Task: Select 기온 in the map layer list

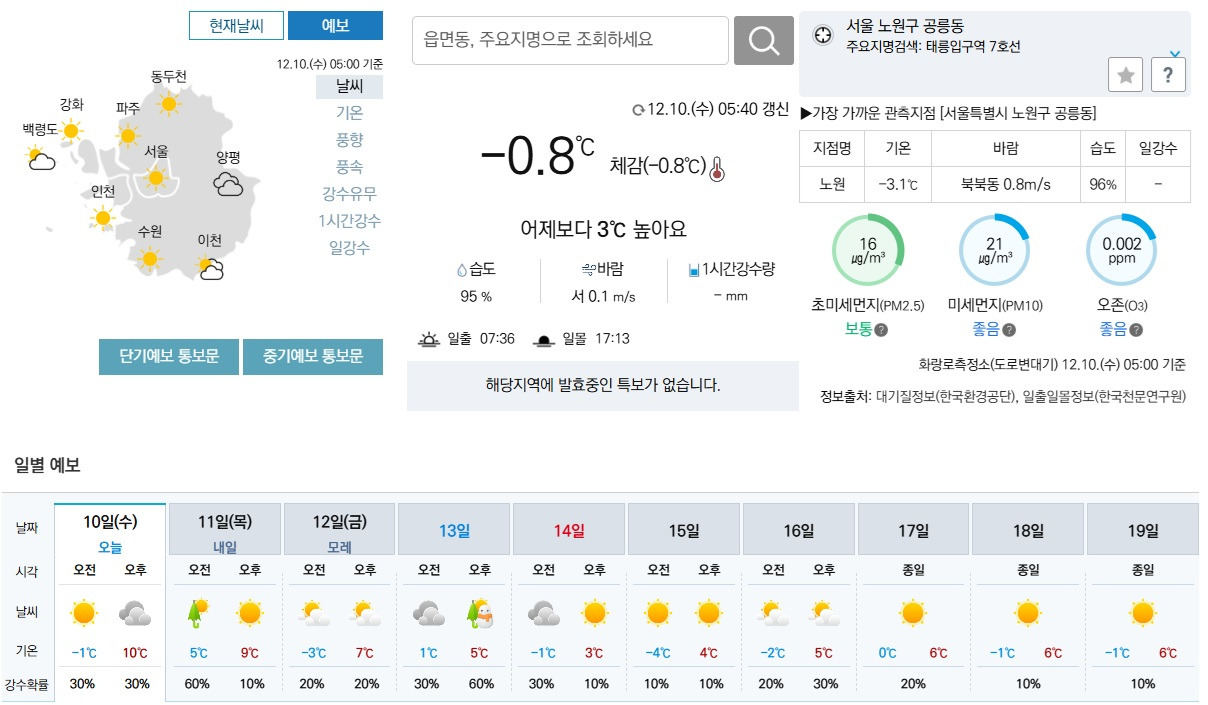Action: pyautogui.click(x=349, y=113)
